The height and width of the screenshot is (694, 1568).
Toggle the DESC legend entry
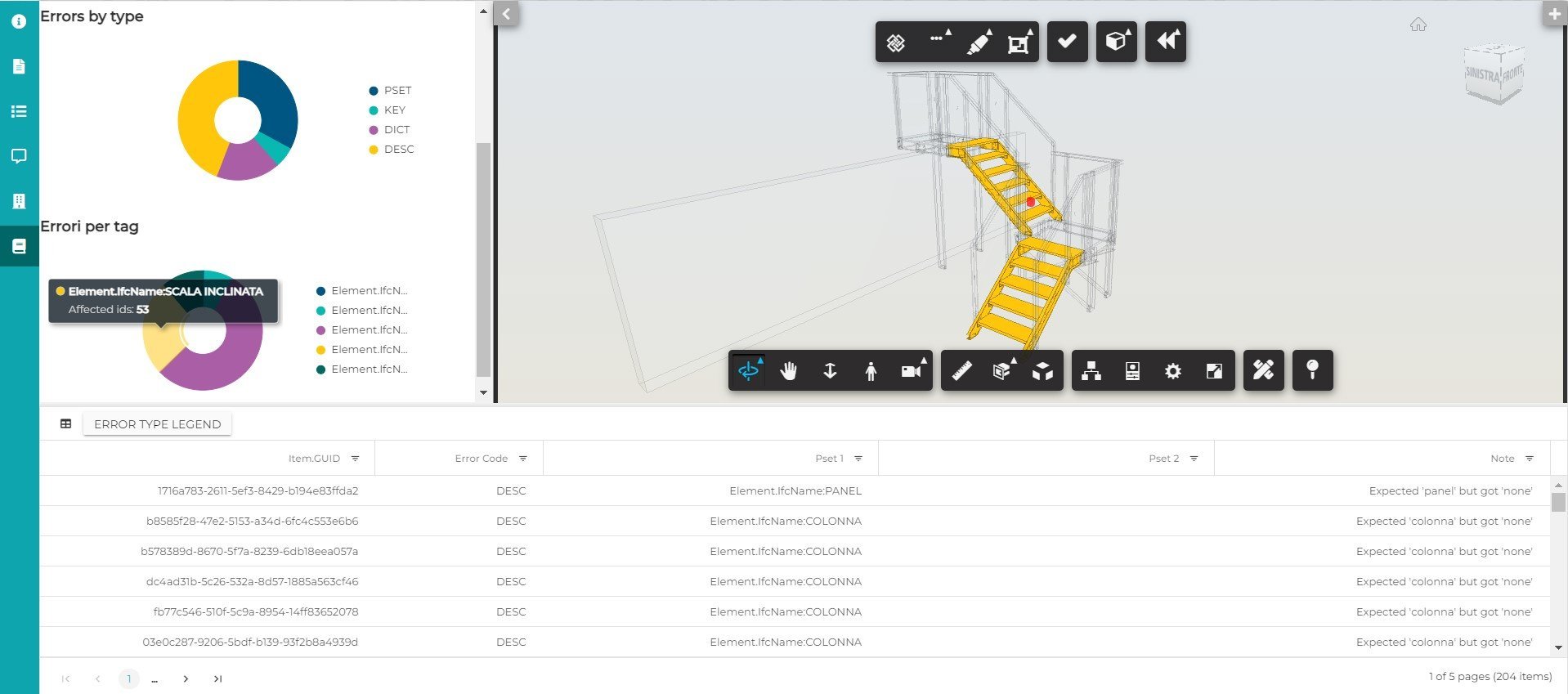click(392, 150)
